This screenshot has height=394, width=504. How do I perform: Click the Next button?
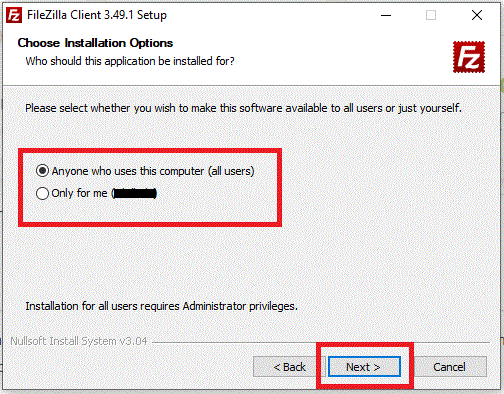point(364,367)
